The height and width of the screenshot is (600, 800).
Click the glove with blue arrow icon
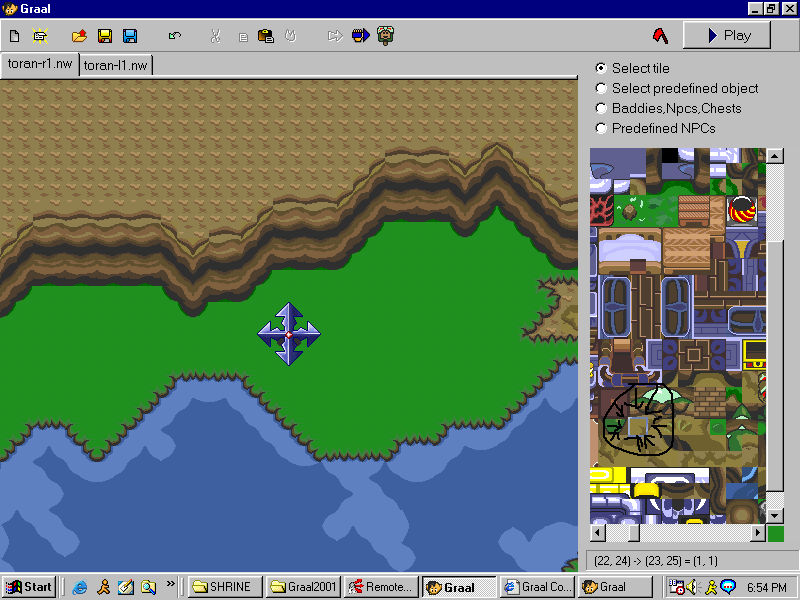(x=361, y=36)
